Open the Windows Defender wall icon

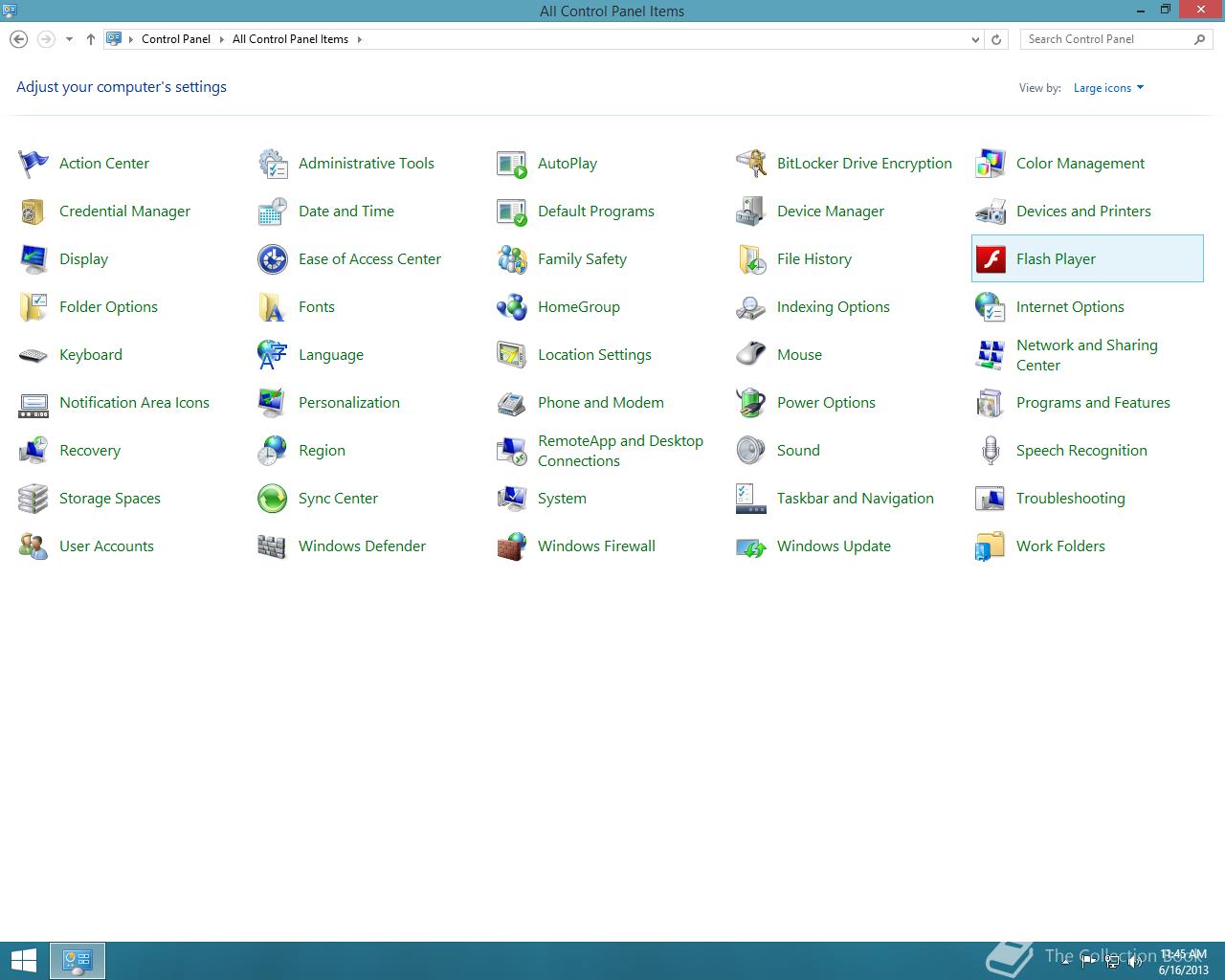[x=273, y=546]
